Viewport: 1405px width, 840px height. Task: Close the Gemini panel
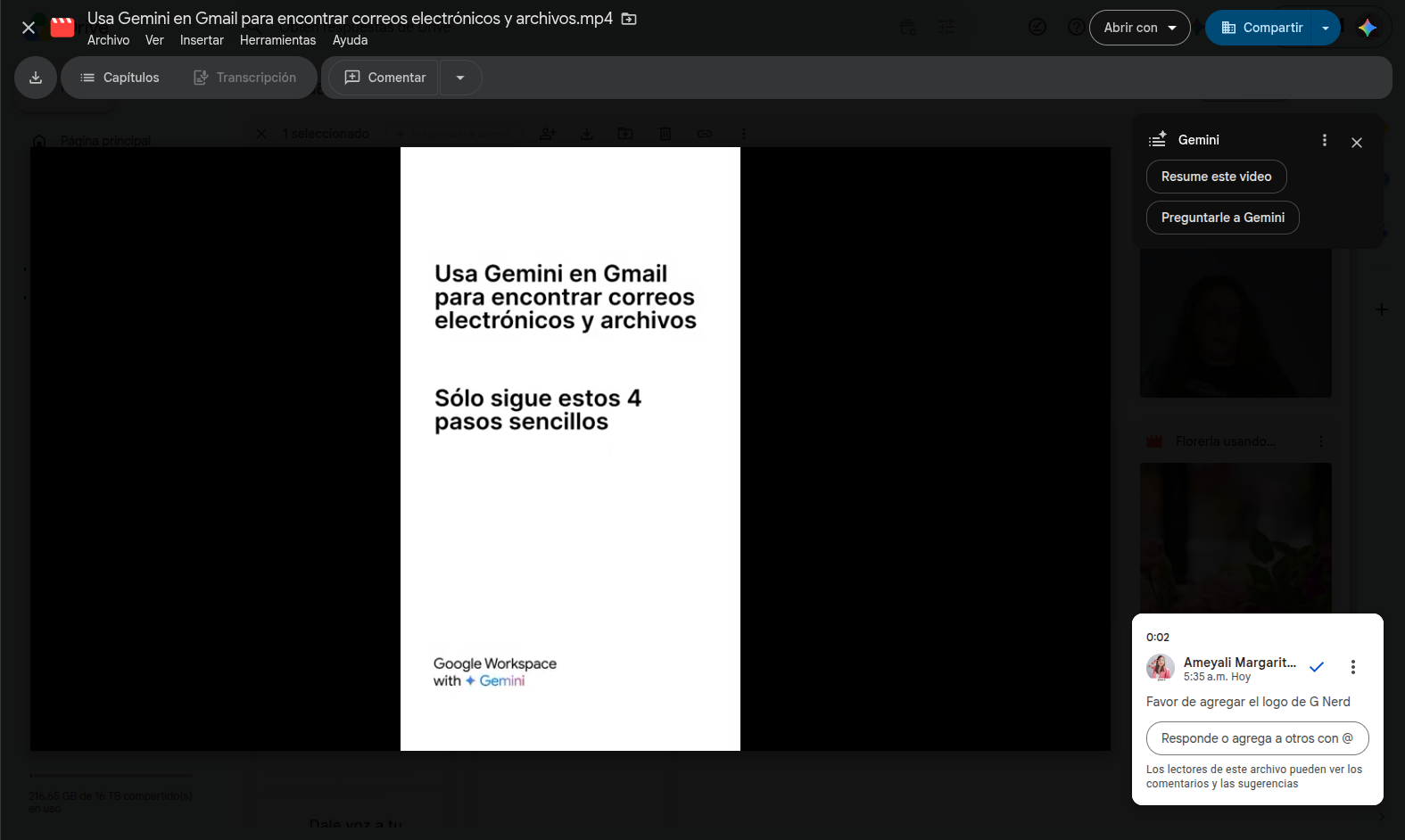[1357, 143]
